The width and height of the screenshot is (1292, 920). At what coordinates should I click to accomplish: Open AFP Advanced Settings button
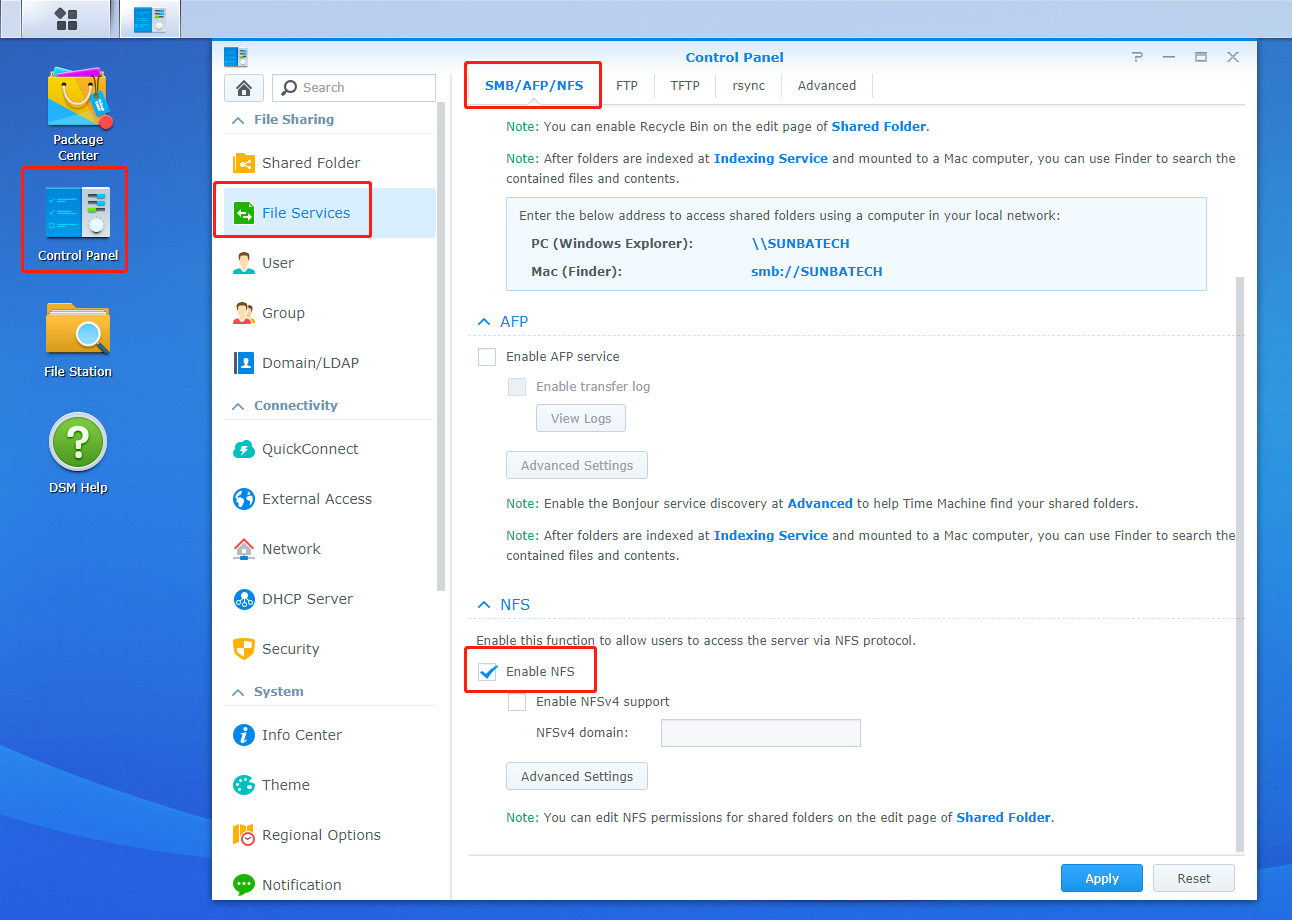(577, 465)
